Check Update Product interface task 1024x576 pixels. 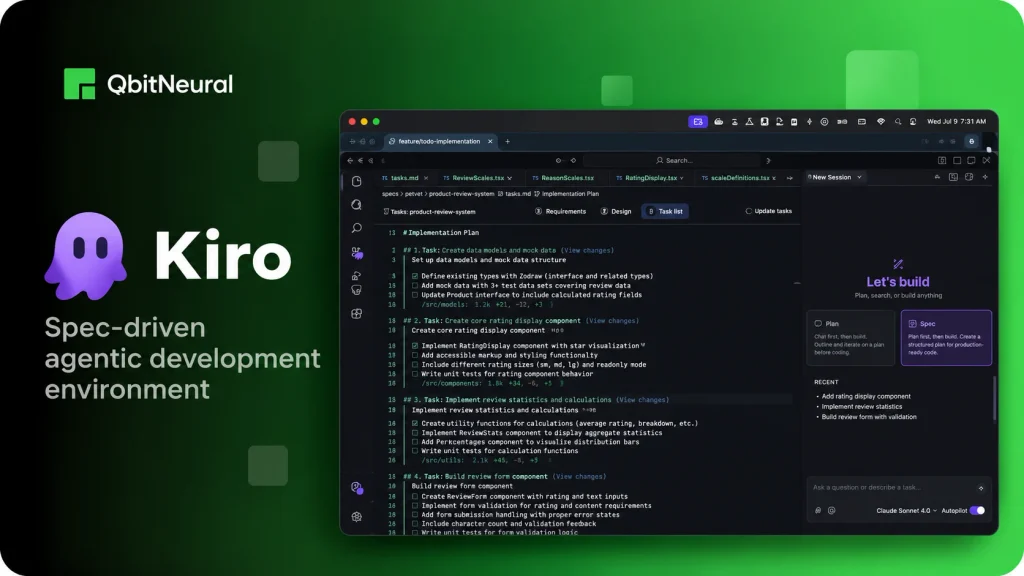[x=415, y=295]
